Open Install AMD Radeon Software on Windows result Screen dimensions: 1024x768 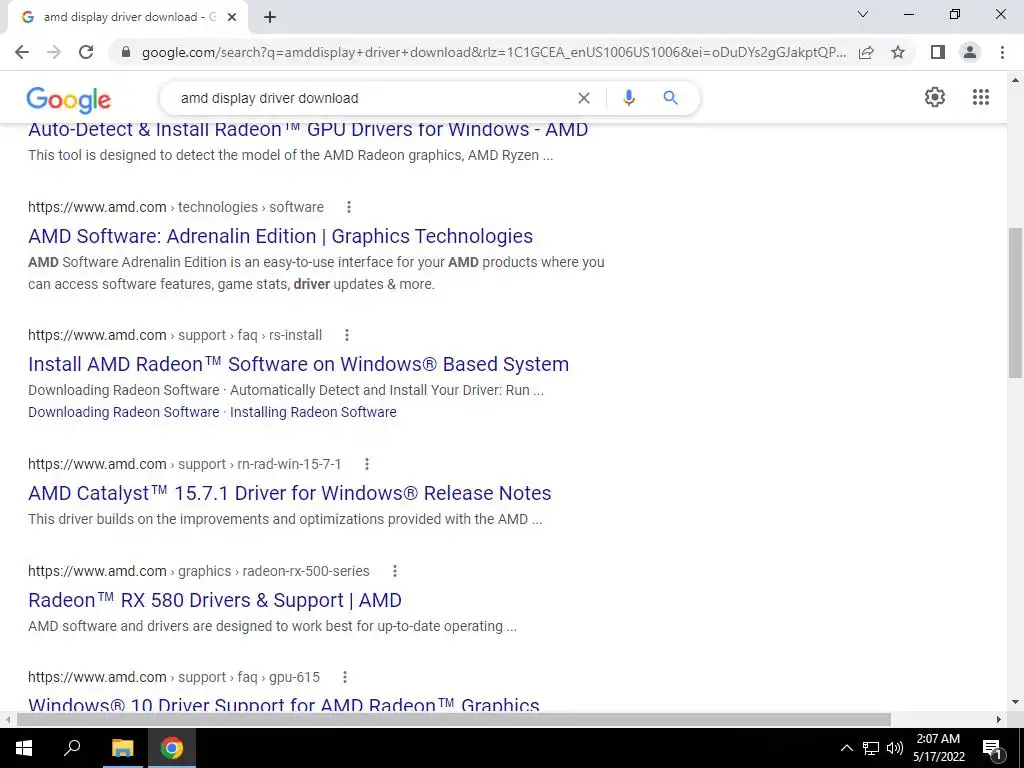pyautogui.click(x=298, y=364)
